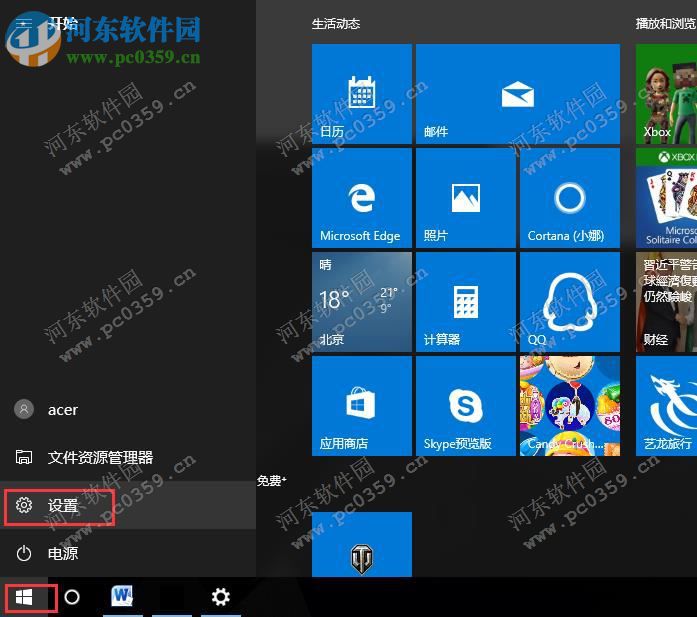Click the Cortana circle on the taskbar
697x617 pixels.
(72, 597)
